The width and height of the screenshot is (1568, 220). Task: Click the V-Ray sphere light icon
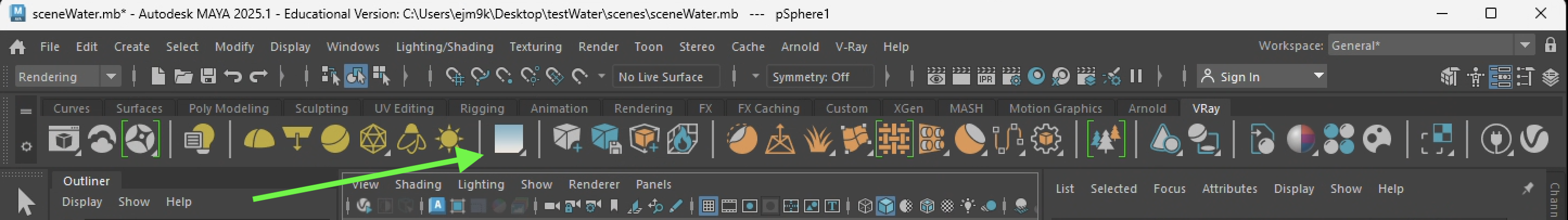[x=335, y=139]
